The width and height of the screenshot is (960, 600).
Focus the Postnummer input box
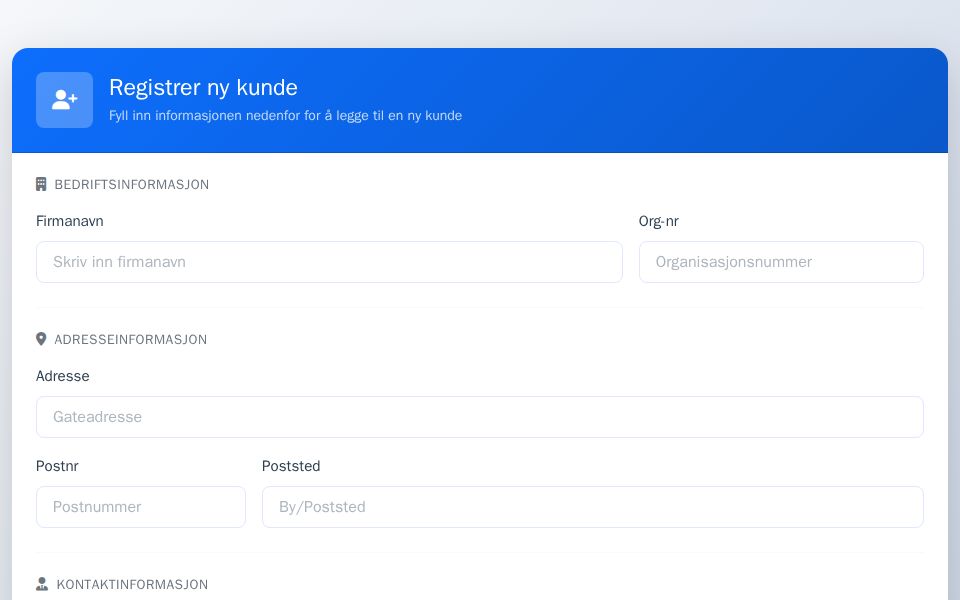pyautogui.click(x=141, y=507)
